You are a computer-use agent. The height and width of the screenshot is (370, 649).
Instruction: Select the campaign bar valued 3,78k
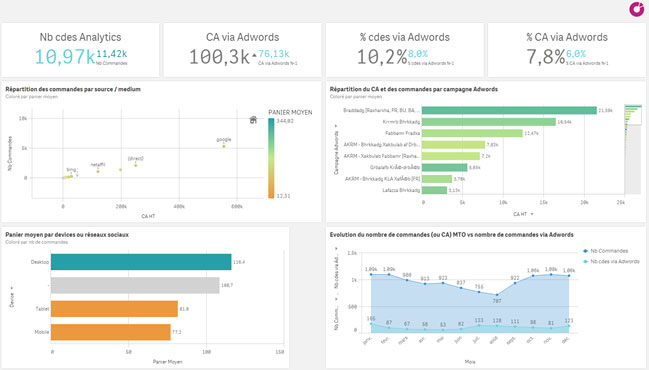tap(437, 179)
